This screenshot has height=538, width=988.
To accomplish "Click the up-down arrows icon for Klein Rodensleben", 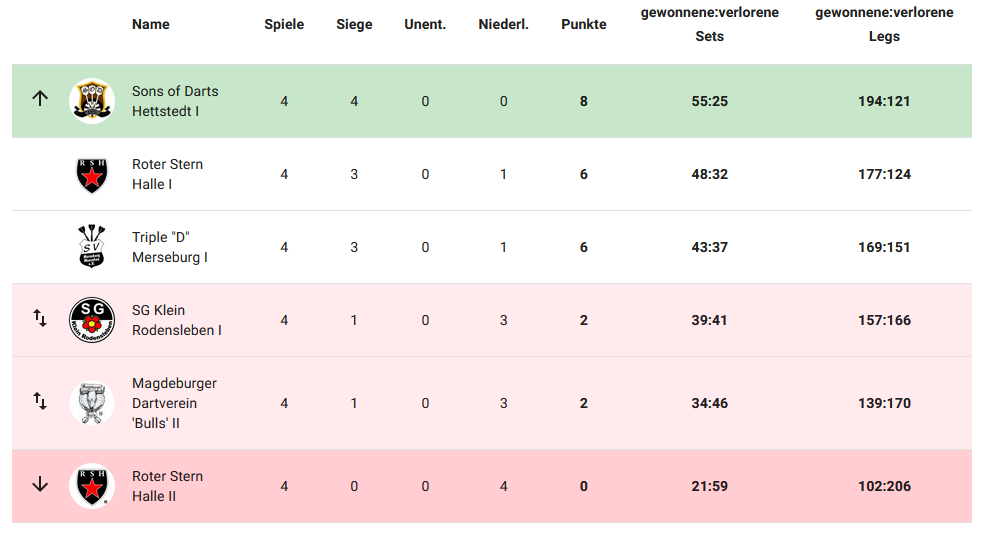I will click(40, 318).
